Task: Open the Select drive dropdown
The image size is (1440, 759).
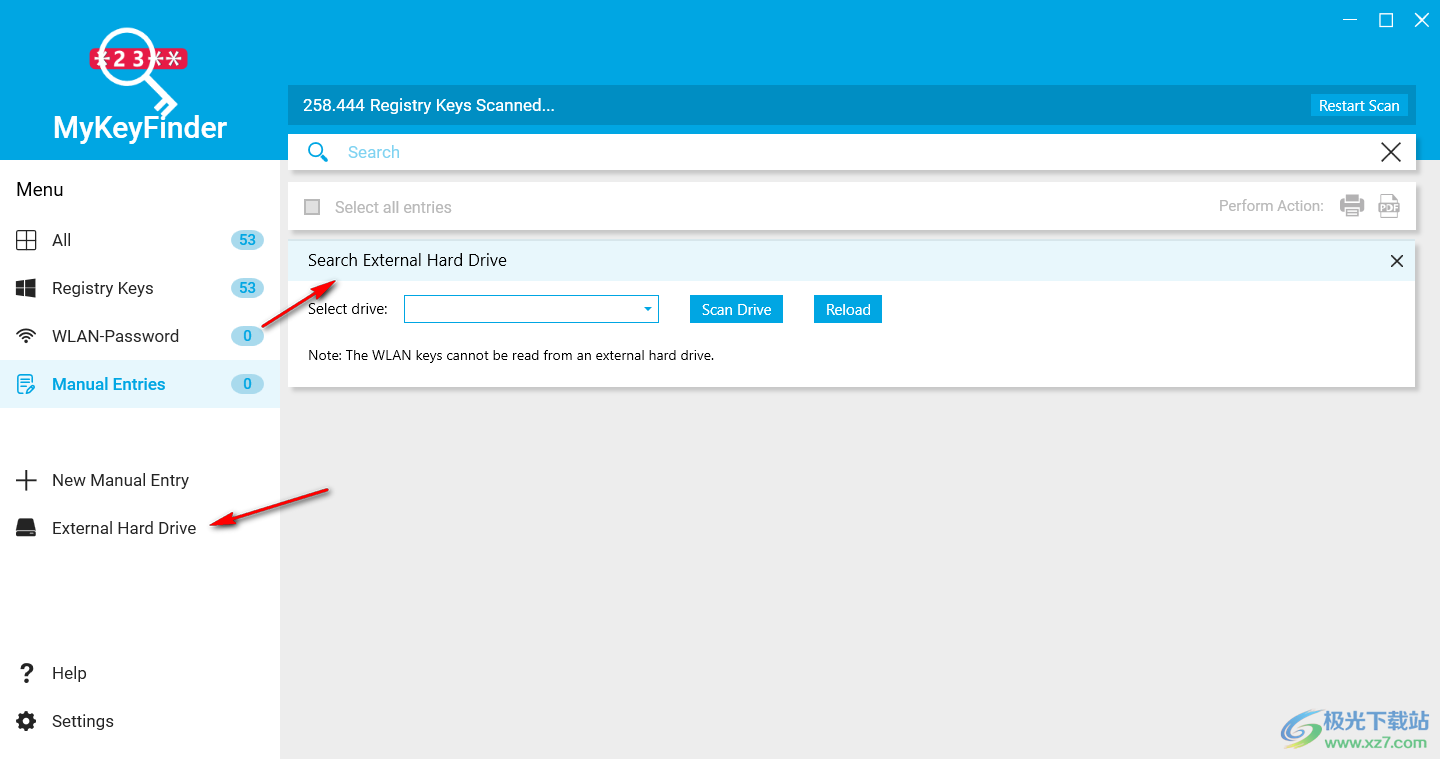Action: pos(531,309)
